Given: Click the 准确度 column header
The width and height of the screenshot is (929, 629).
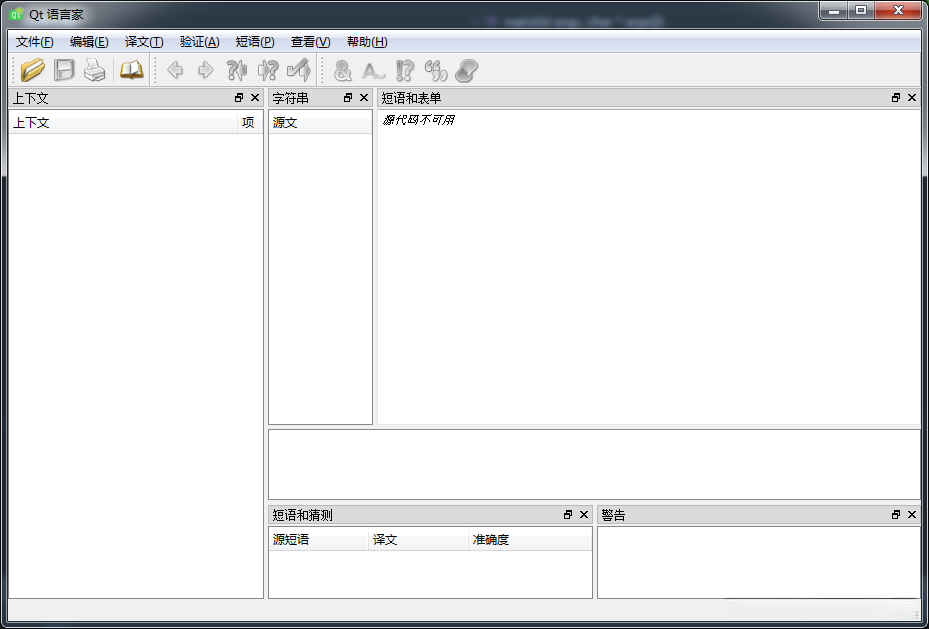Looking at the screenshot, I should [530, 540].
